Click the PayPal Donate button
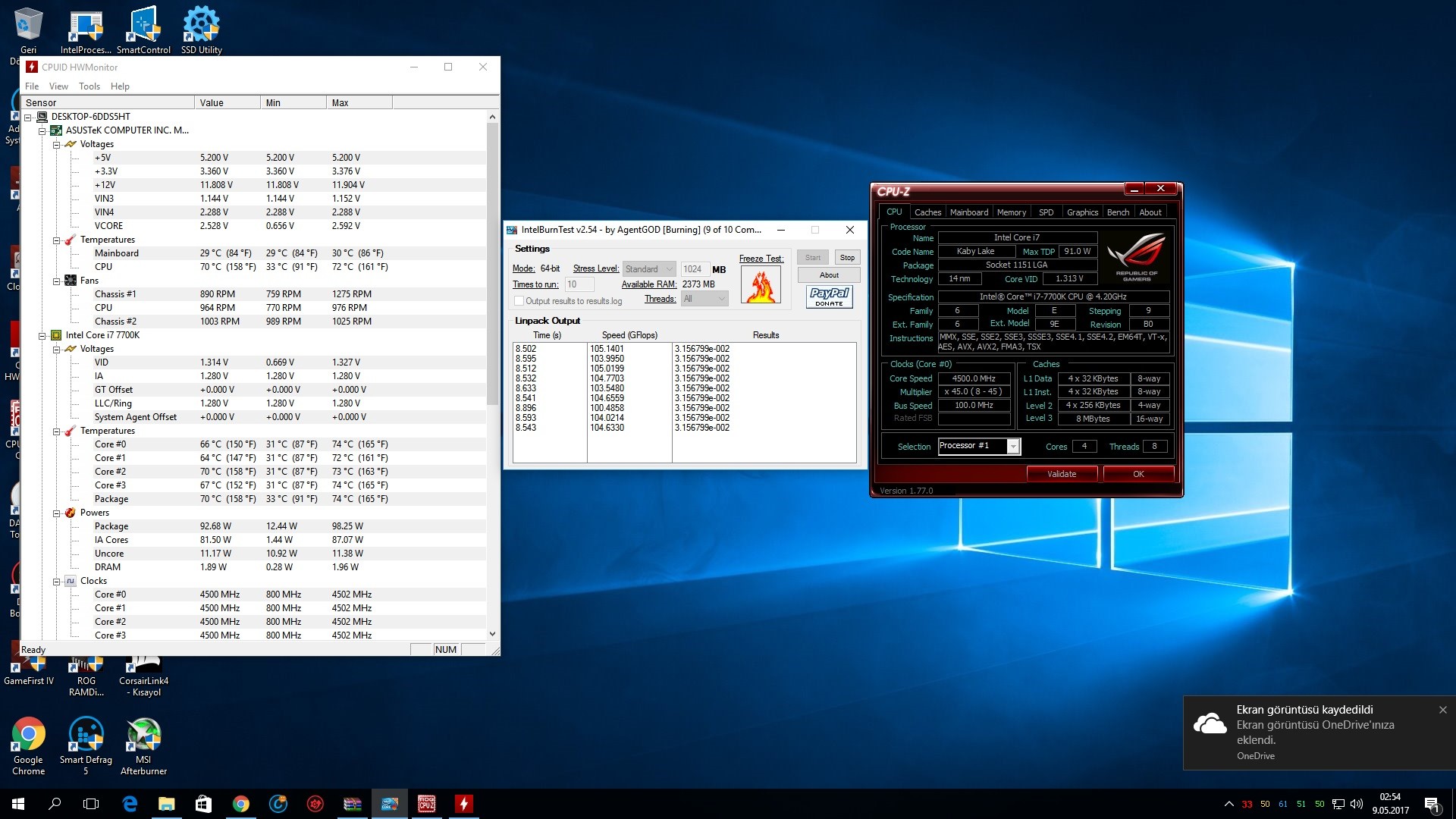 (829, 297)
